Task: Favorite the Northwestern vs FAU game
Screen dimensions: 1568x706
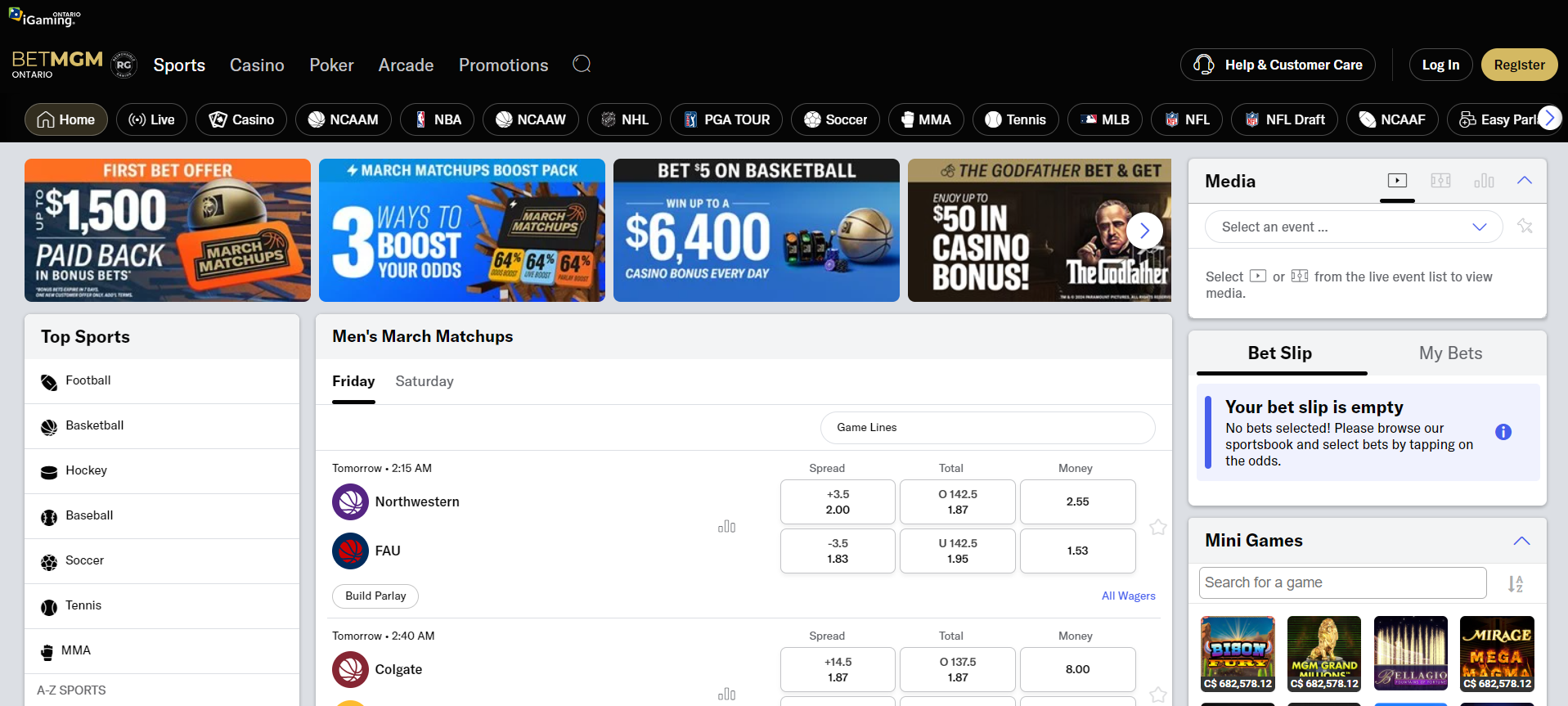Action: click(x=1157, y=527)
